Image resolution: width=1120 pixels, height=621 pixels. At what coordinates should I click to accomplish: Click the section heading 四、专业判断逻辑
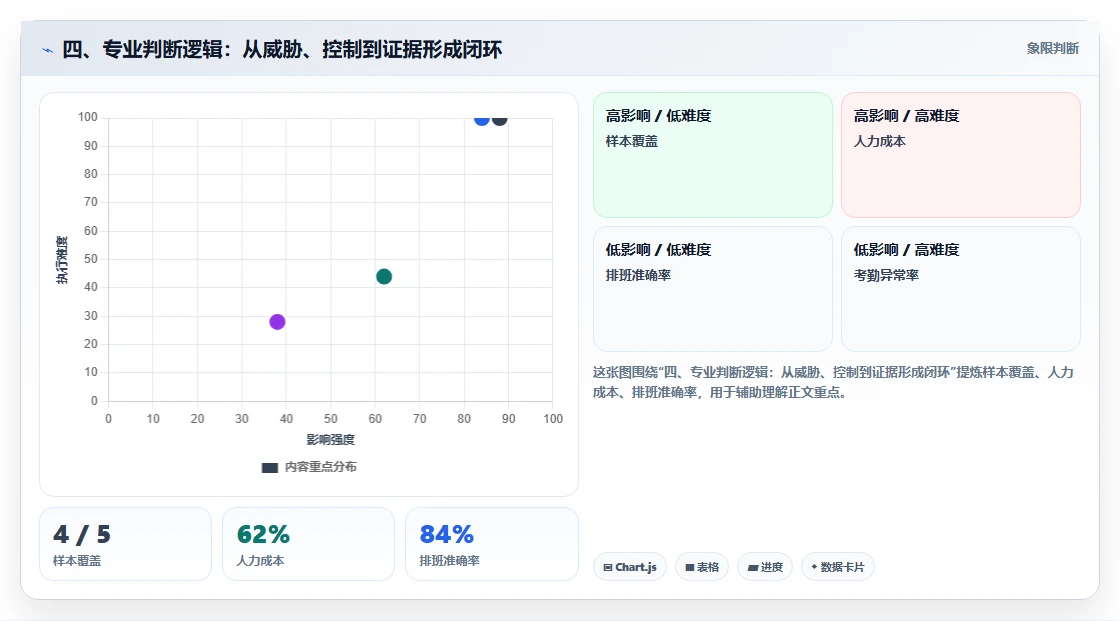point(282,49)
